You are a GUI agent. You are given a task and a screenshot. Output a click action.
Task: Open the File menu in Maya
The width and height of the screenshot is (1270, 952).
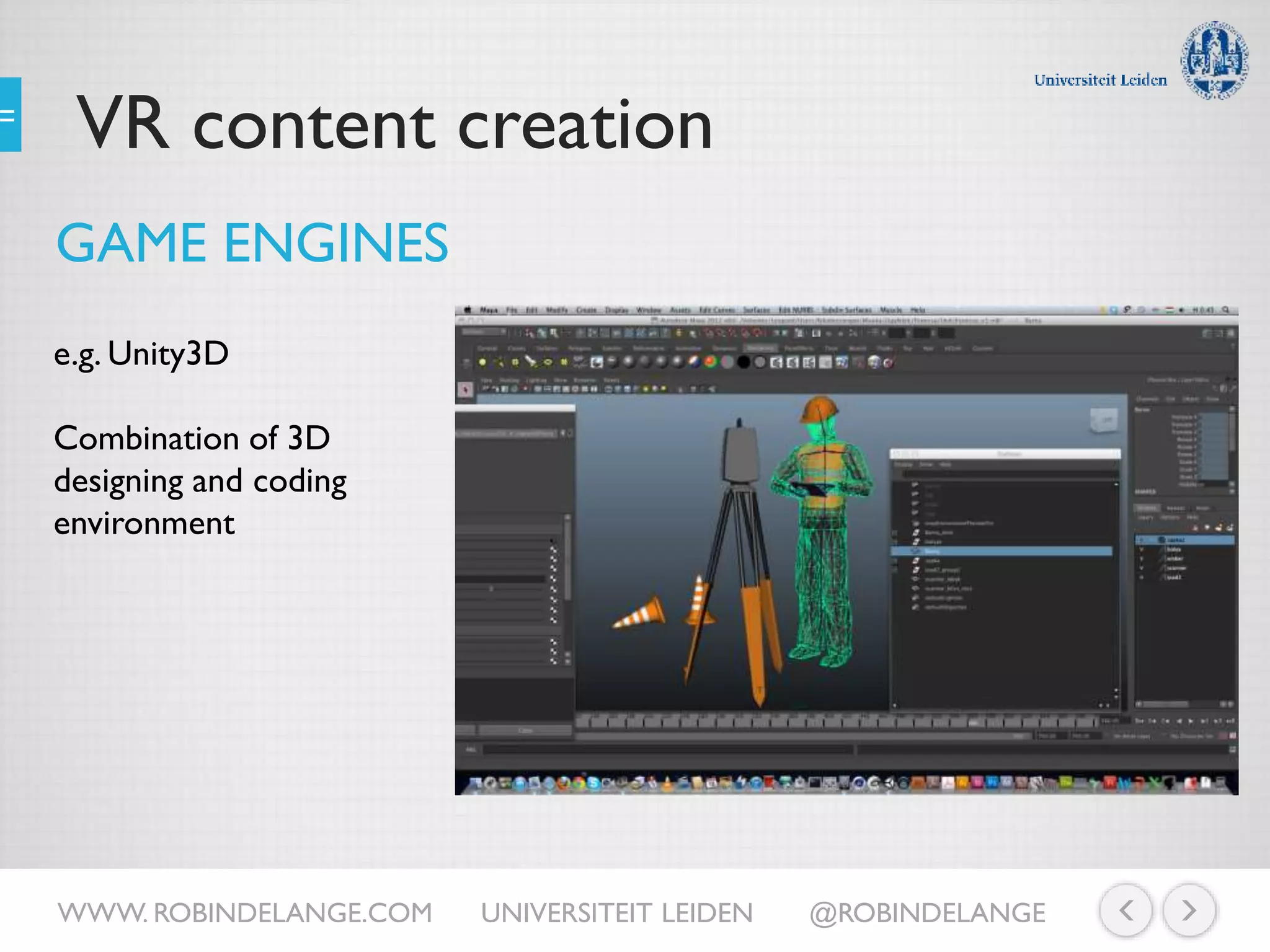512,310
